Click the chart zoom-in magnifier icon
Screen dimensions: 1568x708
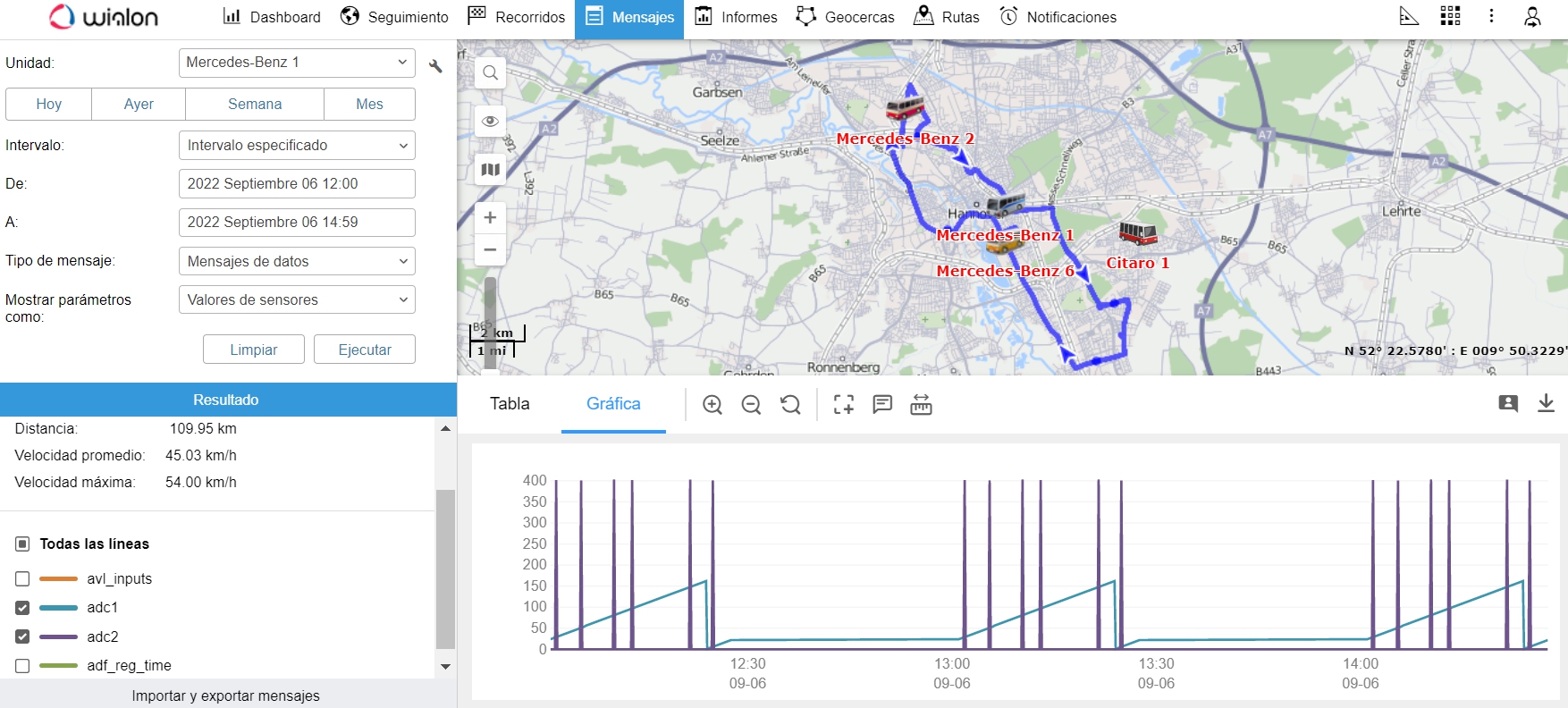[712, 405]
